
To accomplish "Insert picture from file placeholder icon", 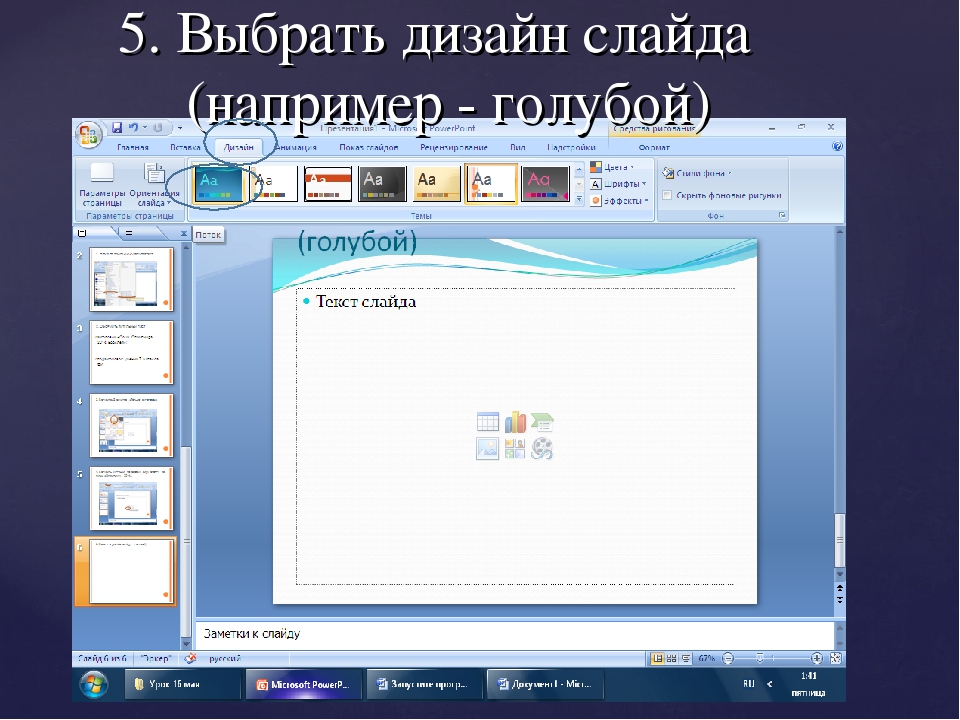I will 487,449.
